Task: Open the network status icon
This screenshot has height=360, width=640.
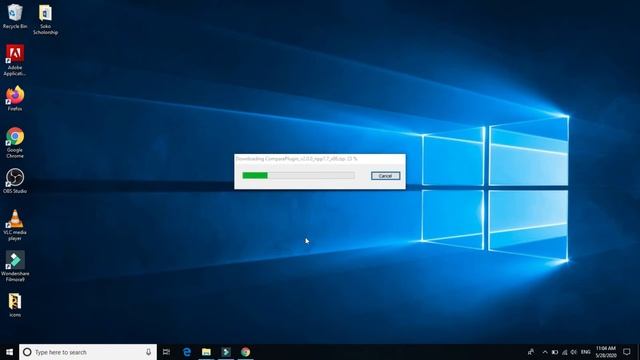Action: [564, 352]
